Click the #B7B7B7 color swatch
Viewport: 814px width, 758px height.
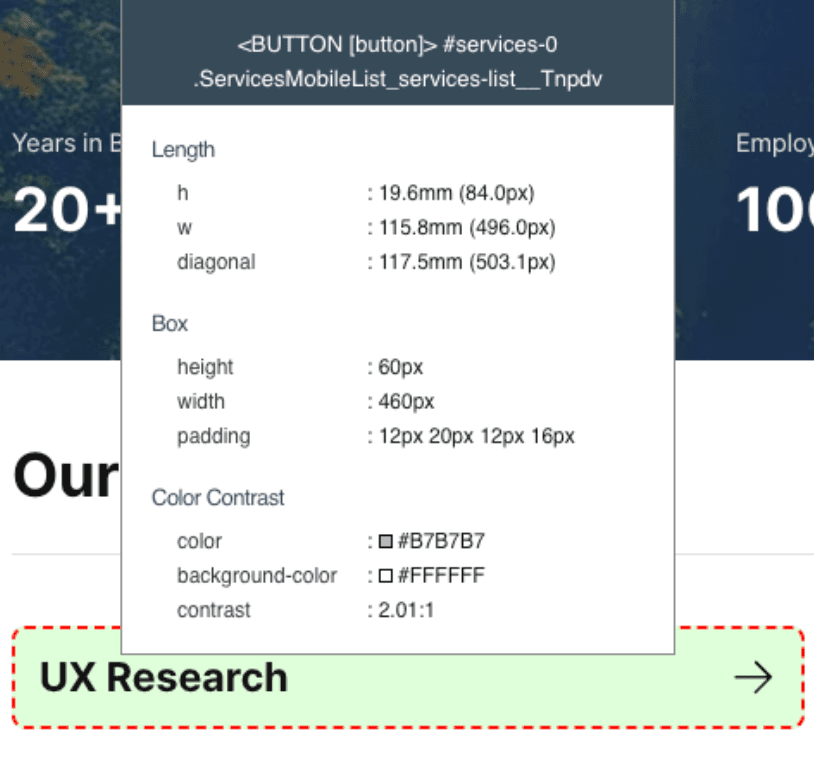click(x=385, y=542)
